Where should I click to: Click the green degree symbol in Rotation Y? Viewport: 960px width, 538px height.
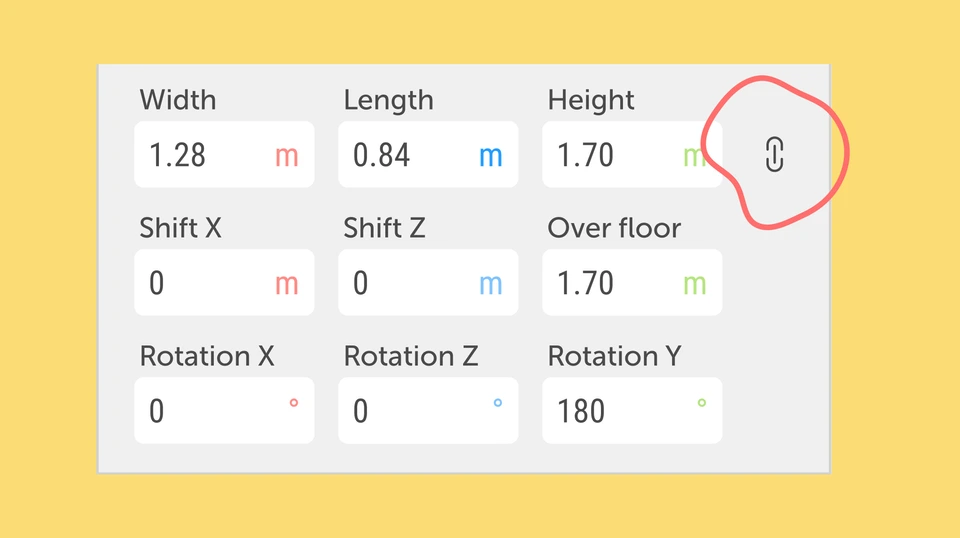click(x=702, y=403)
